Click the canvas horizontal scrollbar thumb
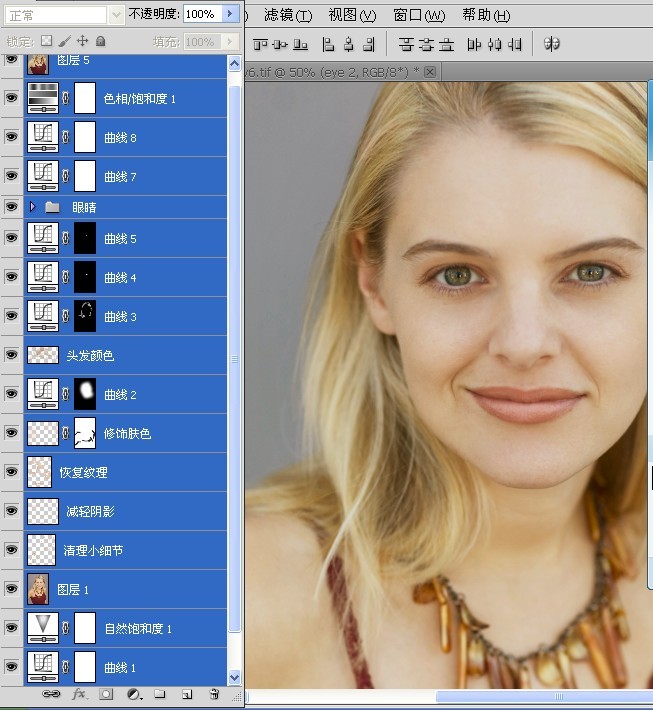The image size is (653, 710). tap(544, 696)
